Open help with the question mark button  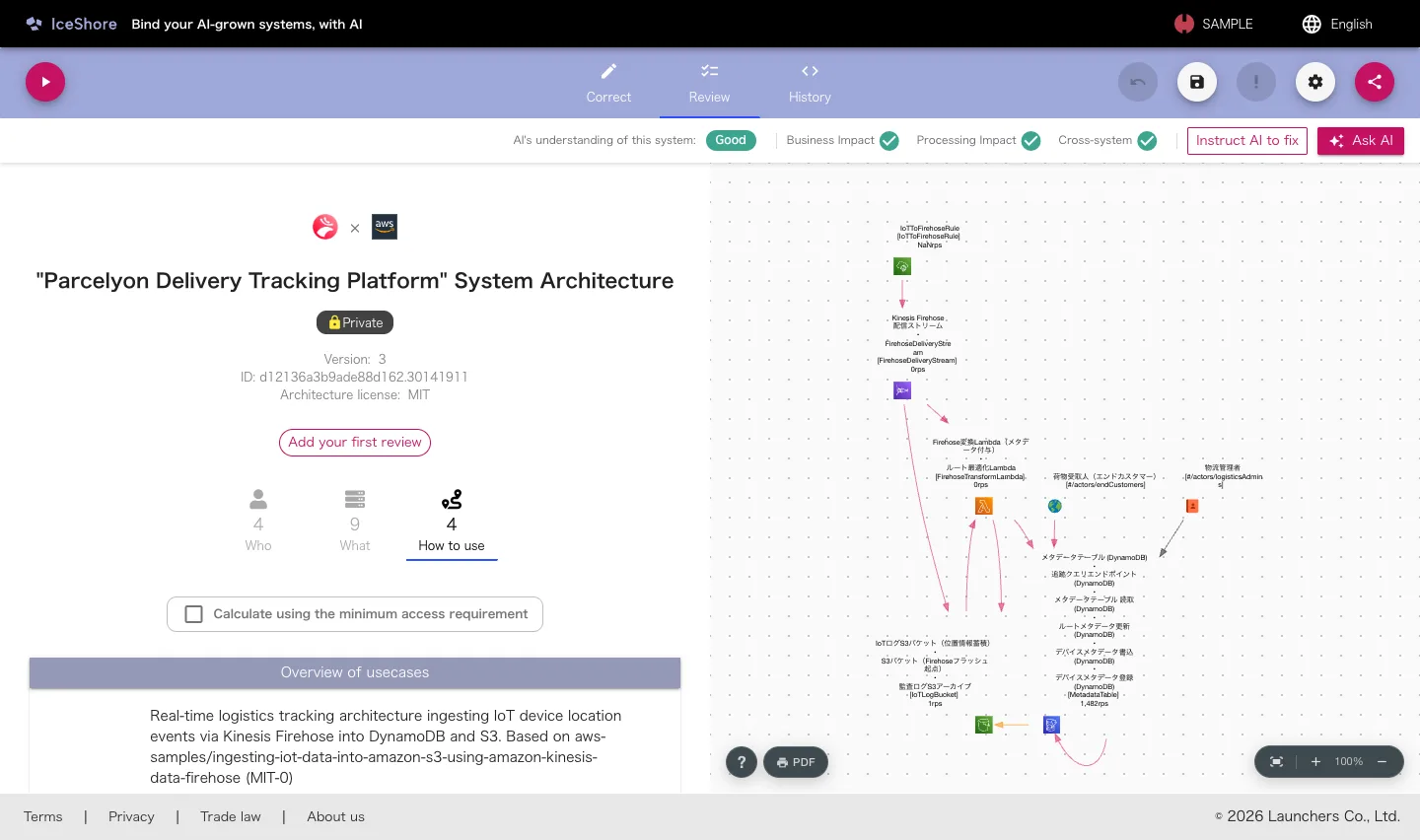click(x=742, y=762)
